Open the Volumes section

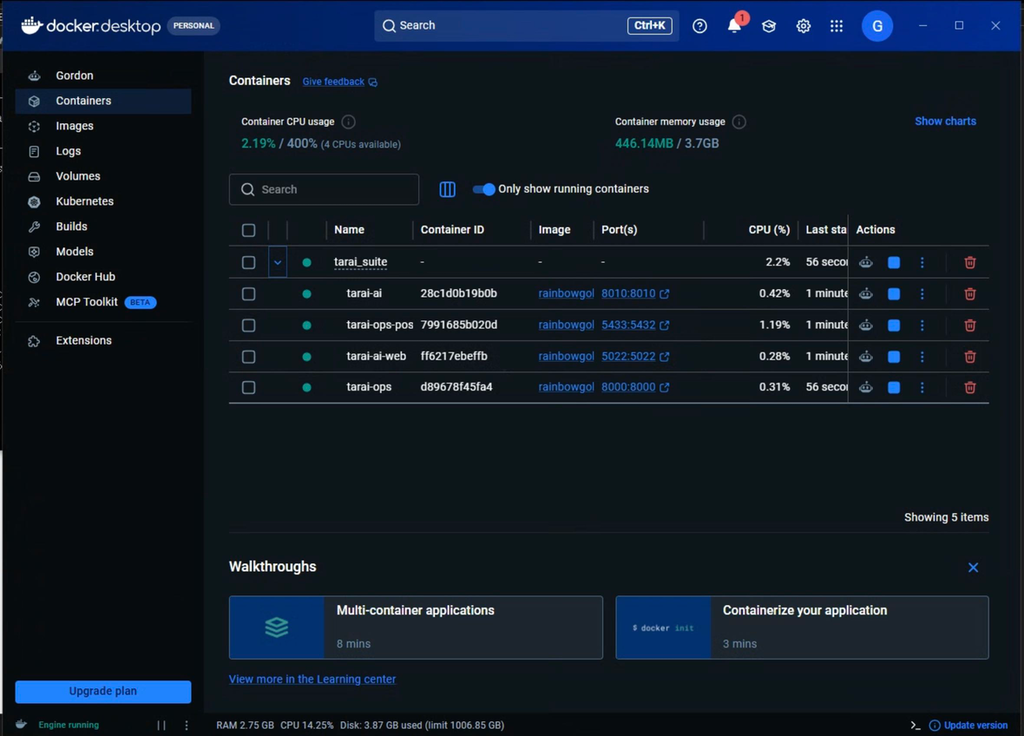point(103,176)
